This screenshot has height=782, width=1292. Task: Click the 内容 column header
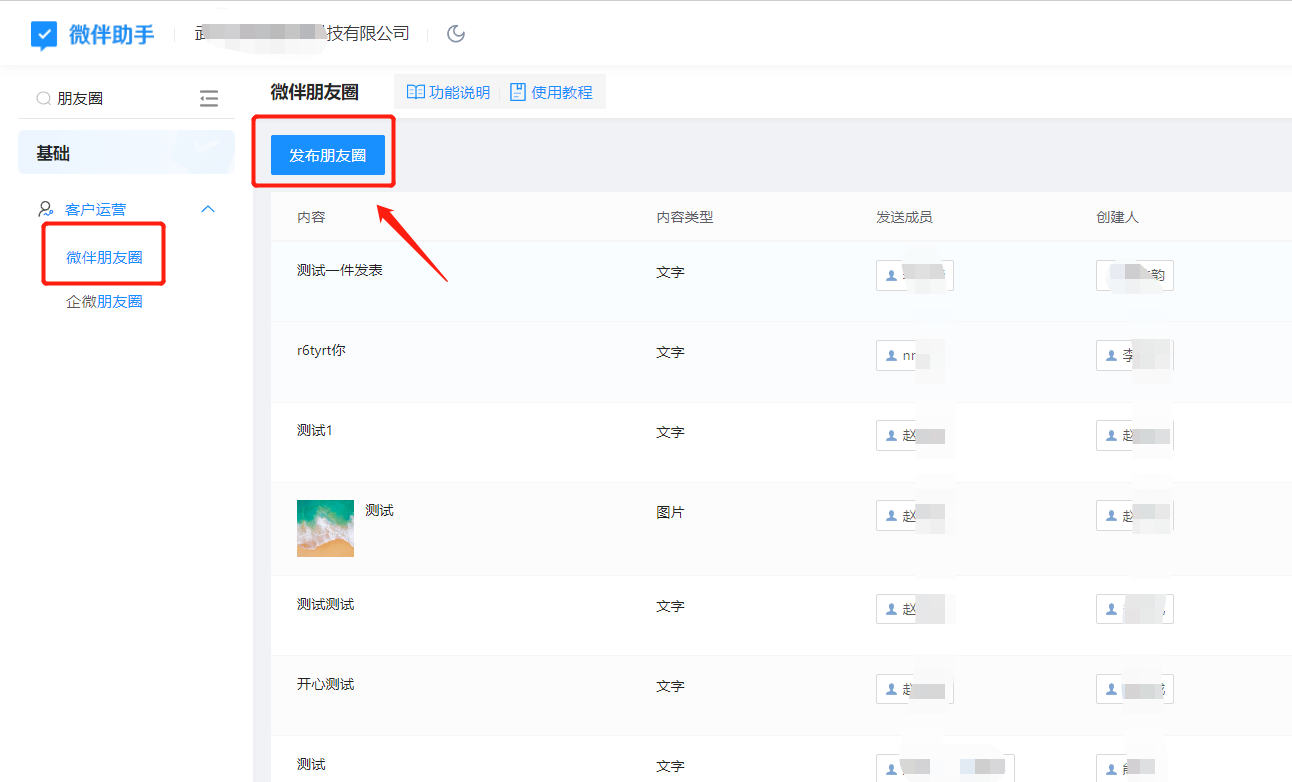pyautogui.click(x=311, y=217)
